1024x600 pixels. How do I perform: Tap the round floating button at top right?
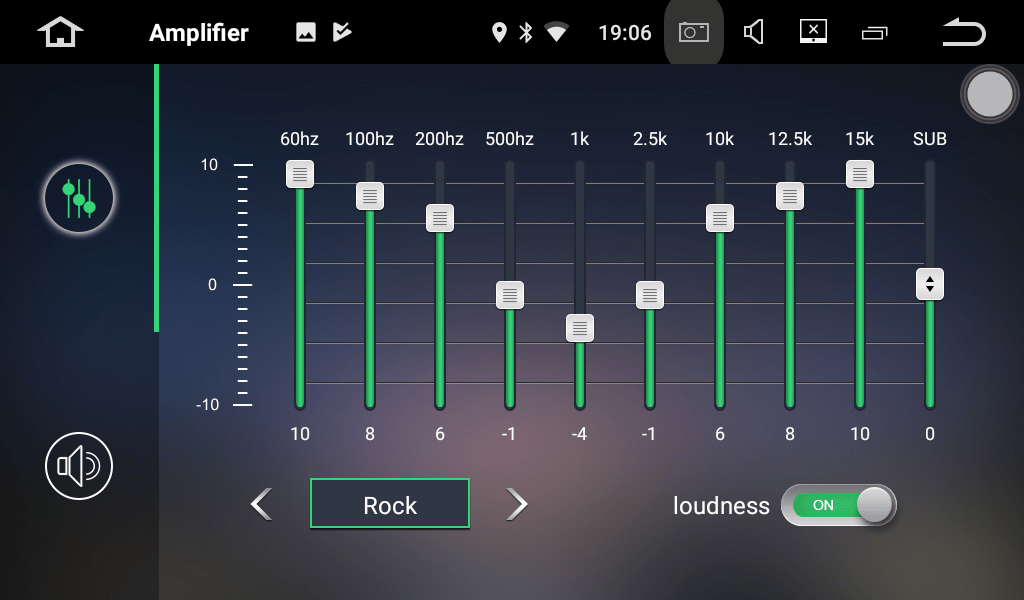pyautogui.click(x=989, y=94)
